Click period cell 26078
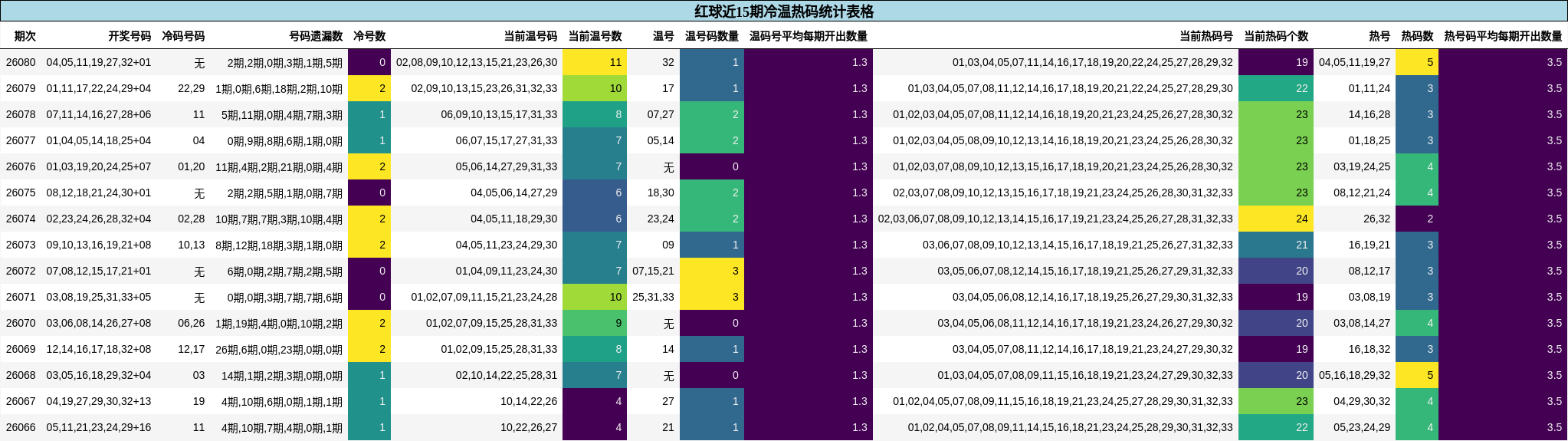 (x=21, y=114)
